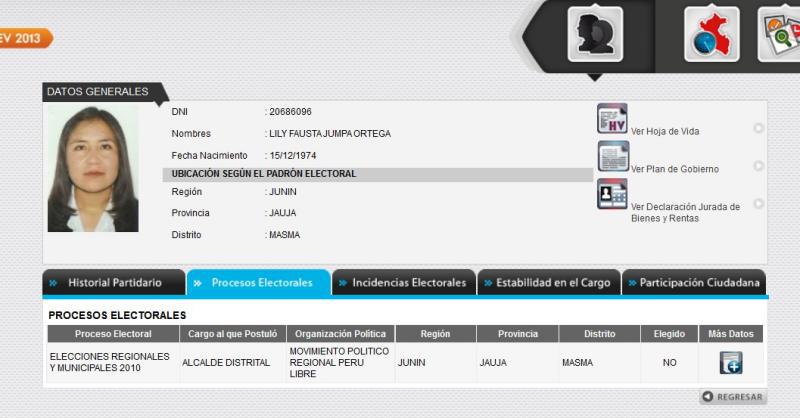
Task: Click the Proceso Electoral column header
Action: click(x=113, y=334)
